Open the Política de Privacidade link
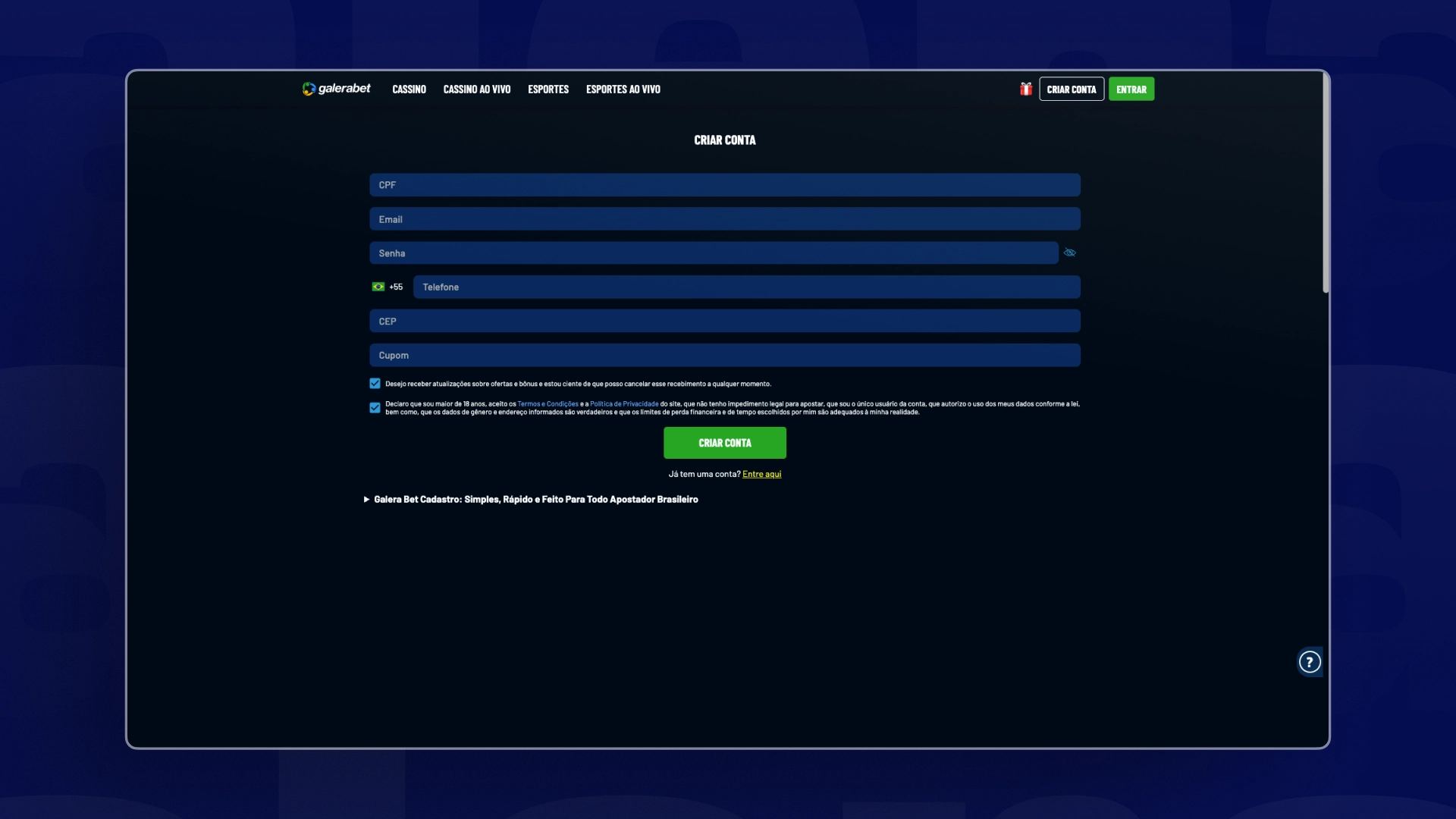 (x=624, y=404)
